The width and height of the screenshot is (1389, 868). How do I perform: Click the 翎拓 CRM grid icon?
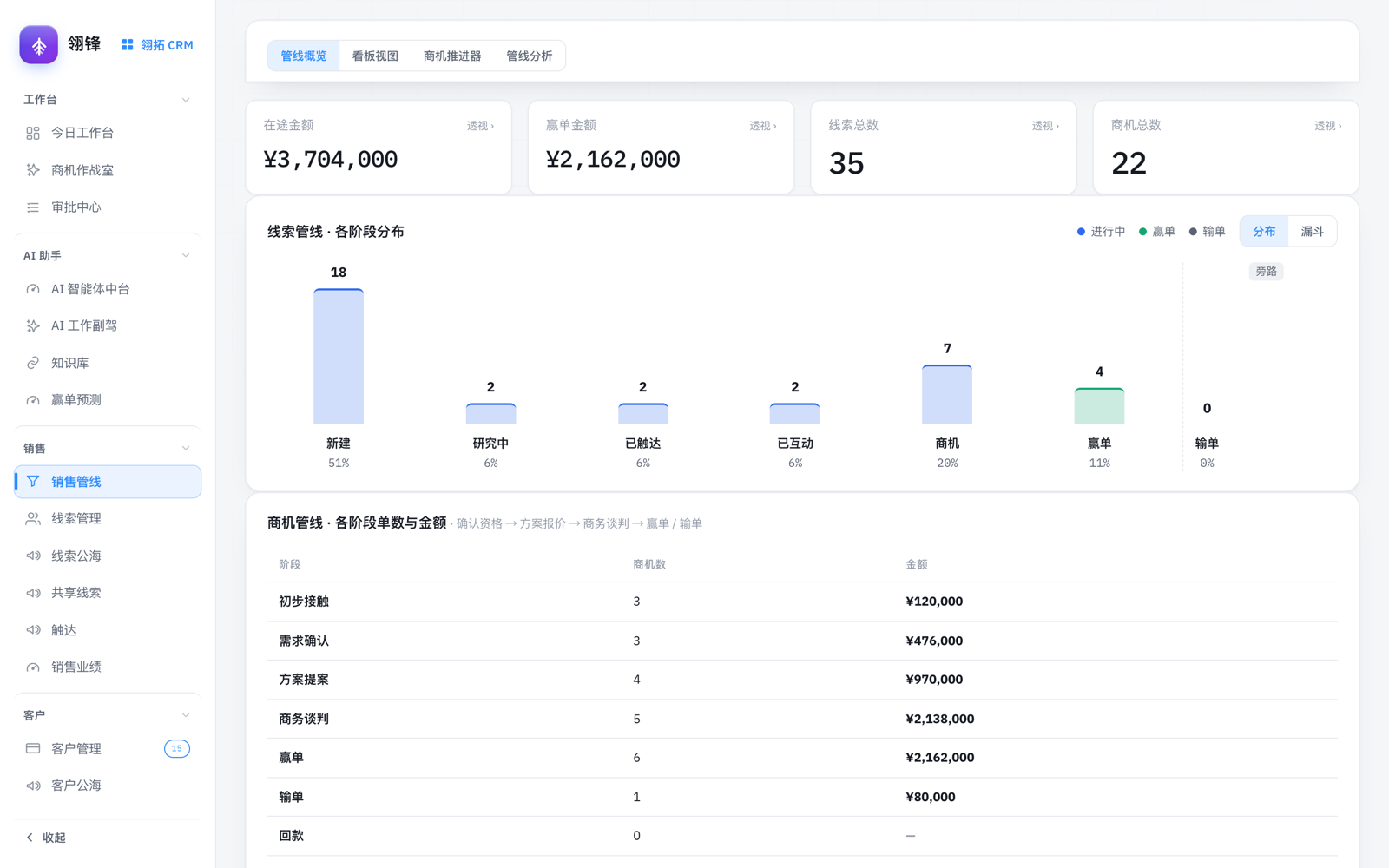[128, 45]
